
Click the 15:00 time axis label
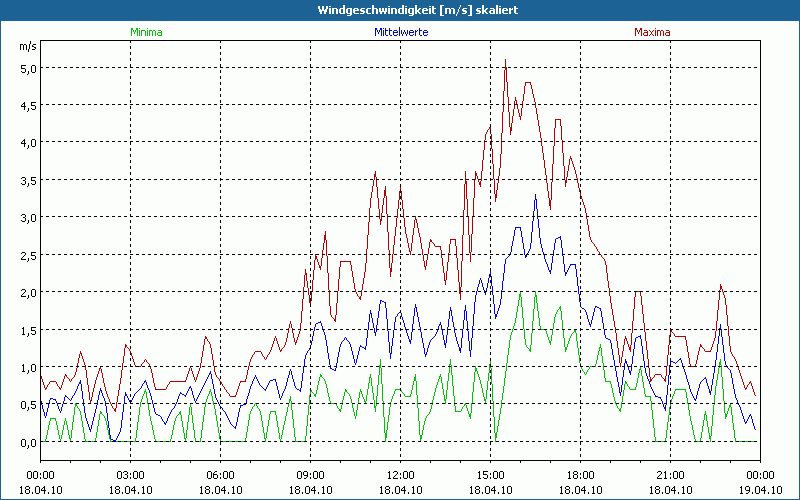coord(490,476)
